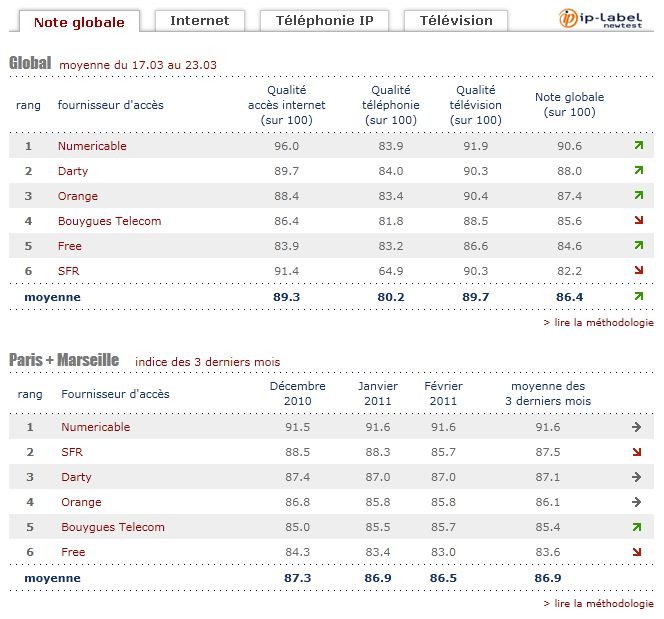
Task: Click Darty provider link in Global table
Action: coord(73,171)
